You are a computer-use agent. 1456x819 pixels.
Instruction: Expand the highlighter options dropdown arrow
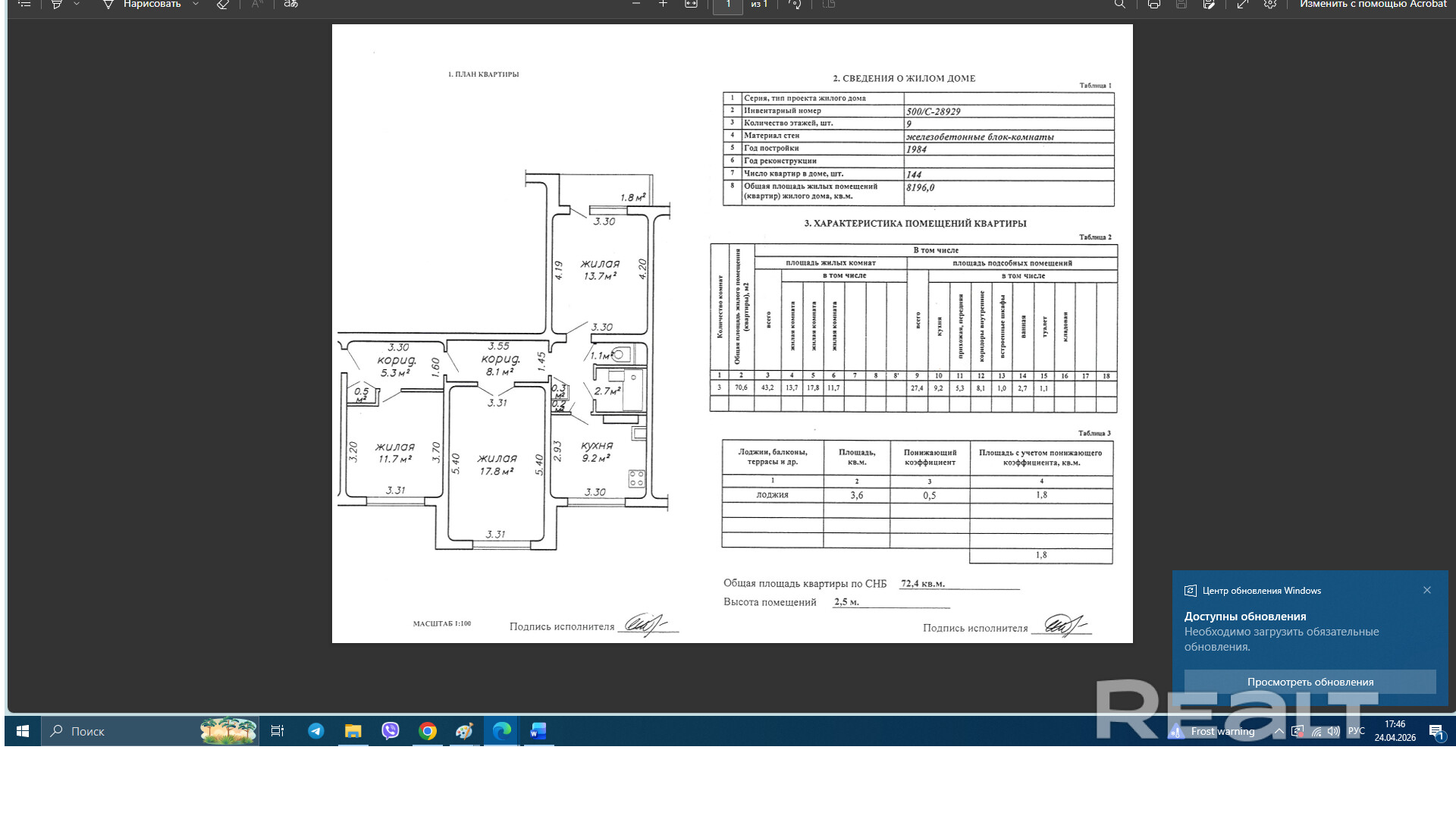77,5
